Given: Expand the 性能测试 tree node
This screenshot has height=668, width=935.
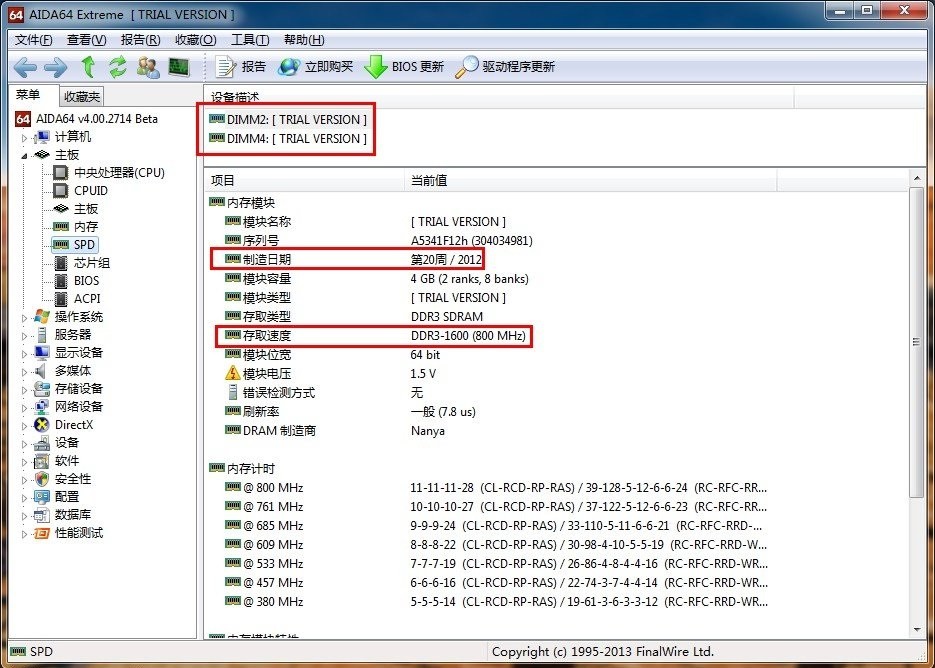Looking at the screenshot, I should (x=25, y=533).
